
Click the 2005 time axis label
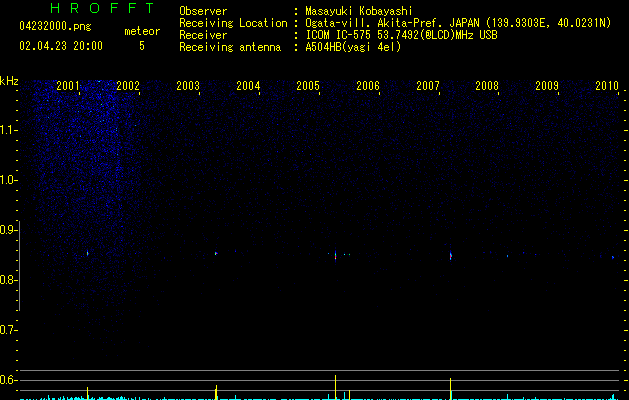point(308,86)
